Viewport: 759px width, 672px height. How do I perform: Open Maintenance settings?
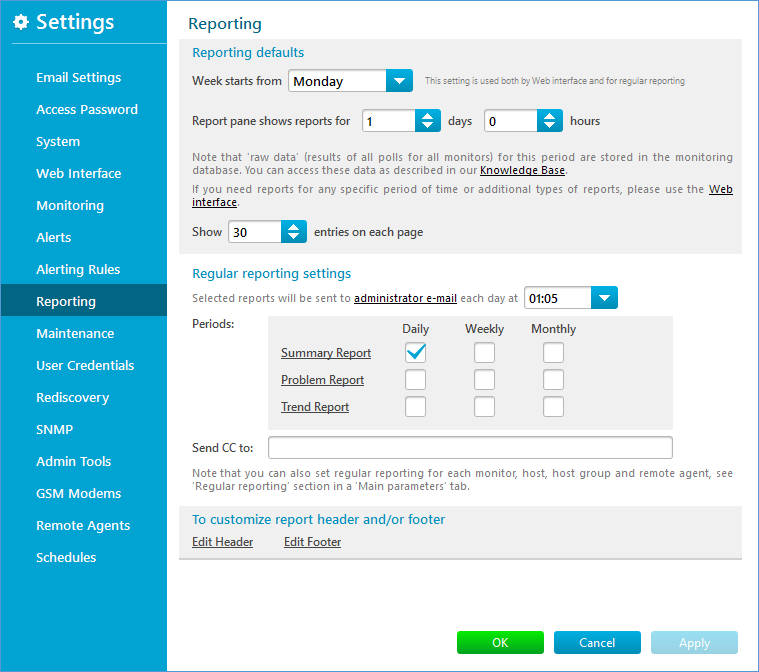coord(75,333)
